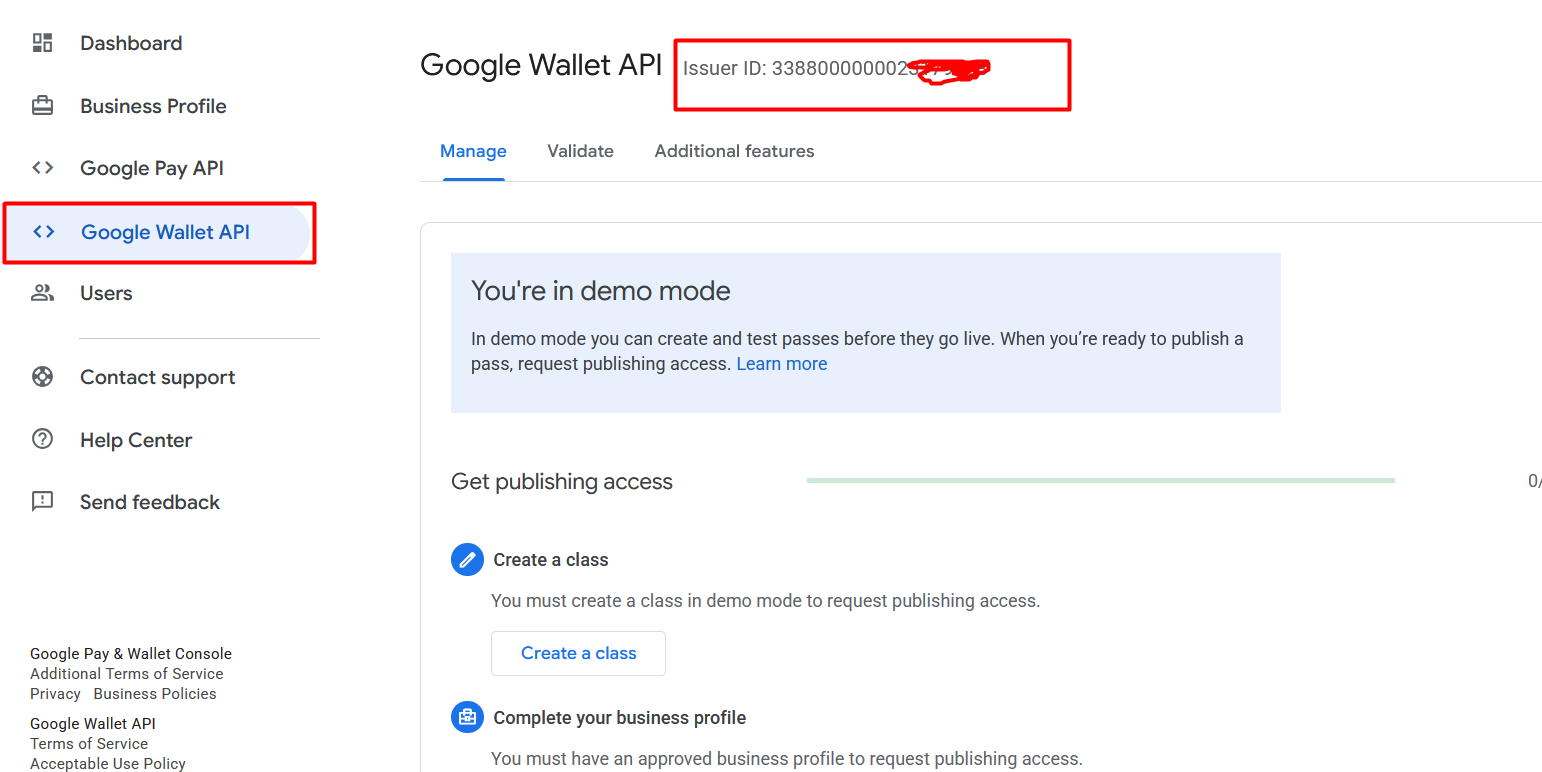
Task: Click the briefcase icon beside Complete your business profile
Action: [467, 718]
